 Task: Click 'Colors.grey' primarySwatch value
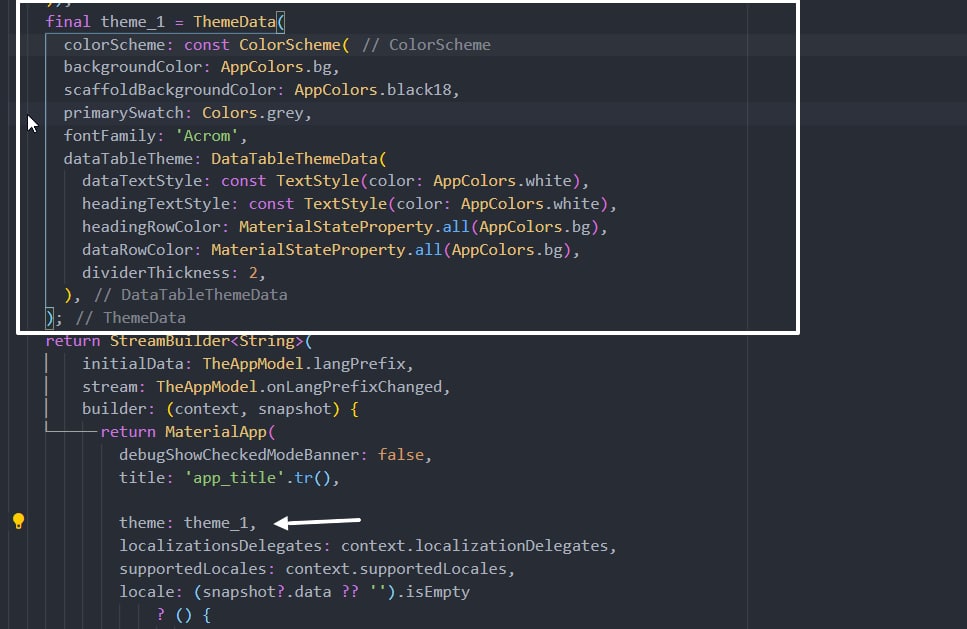point(253,113)
